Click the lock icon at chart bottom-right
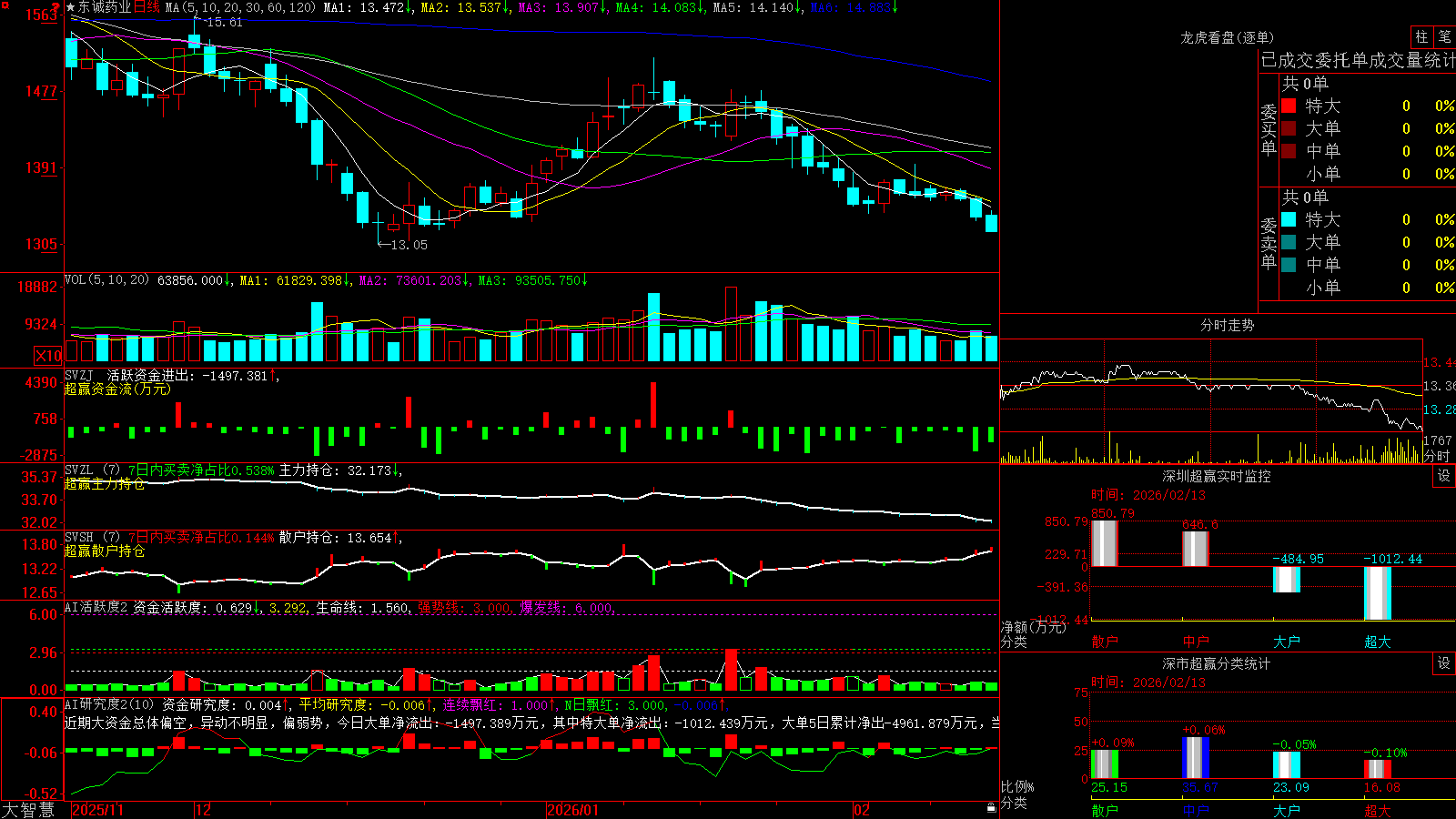This screenshot has height=819, width=1456. coord(992,808)
